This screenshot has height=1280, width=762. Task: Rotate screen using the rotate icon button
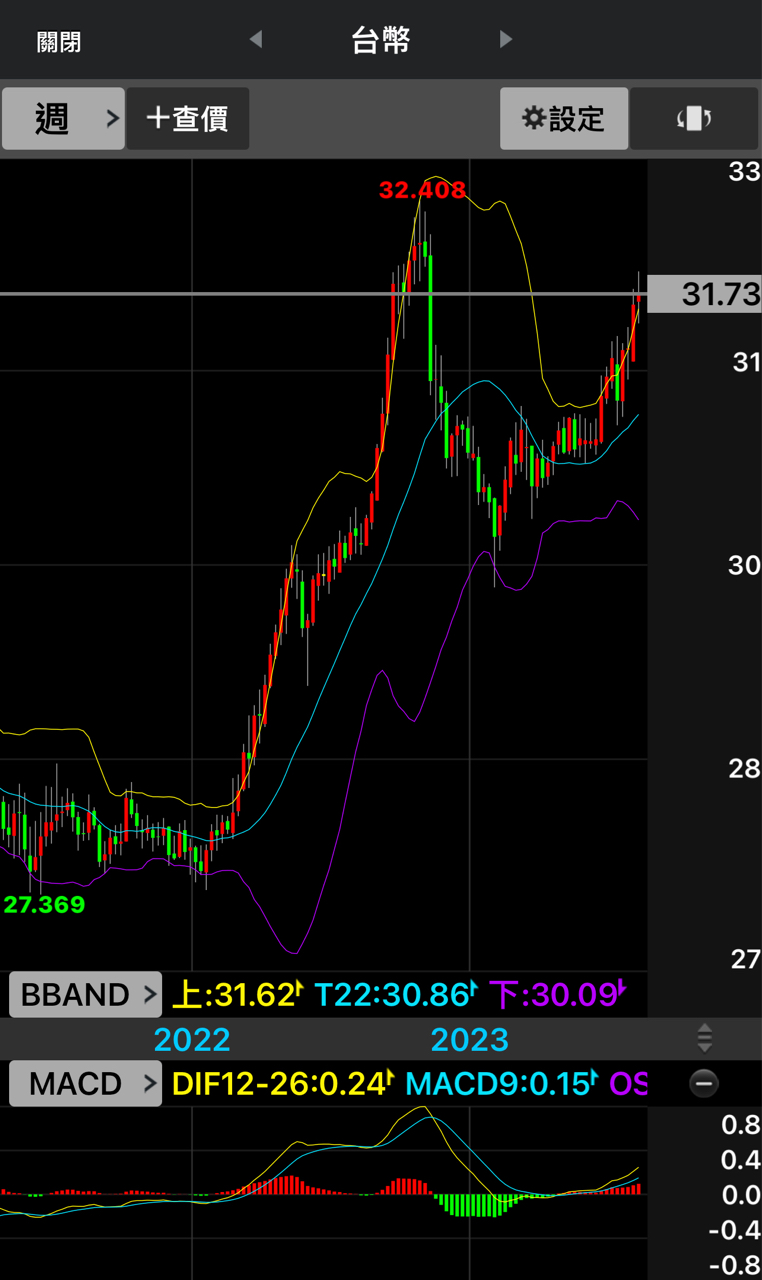point(694,119)
